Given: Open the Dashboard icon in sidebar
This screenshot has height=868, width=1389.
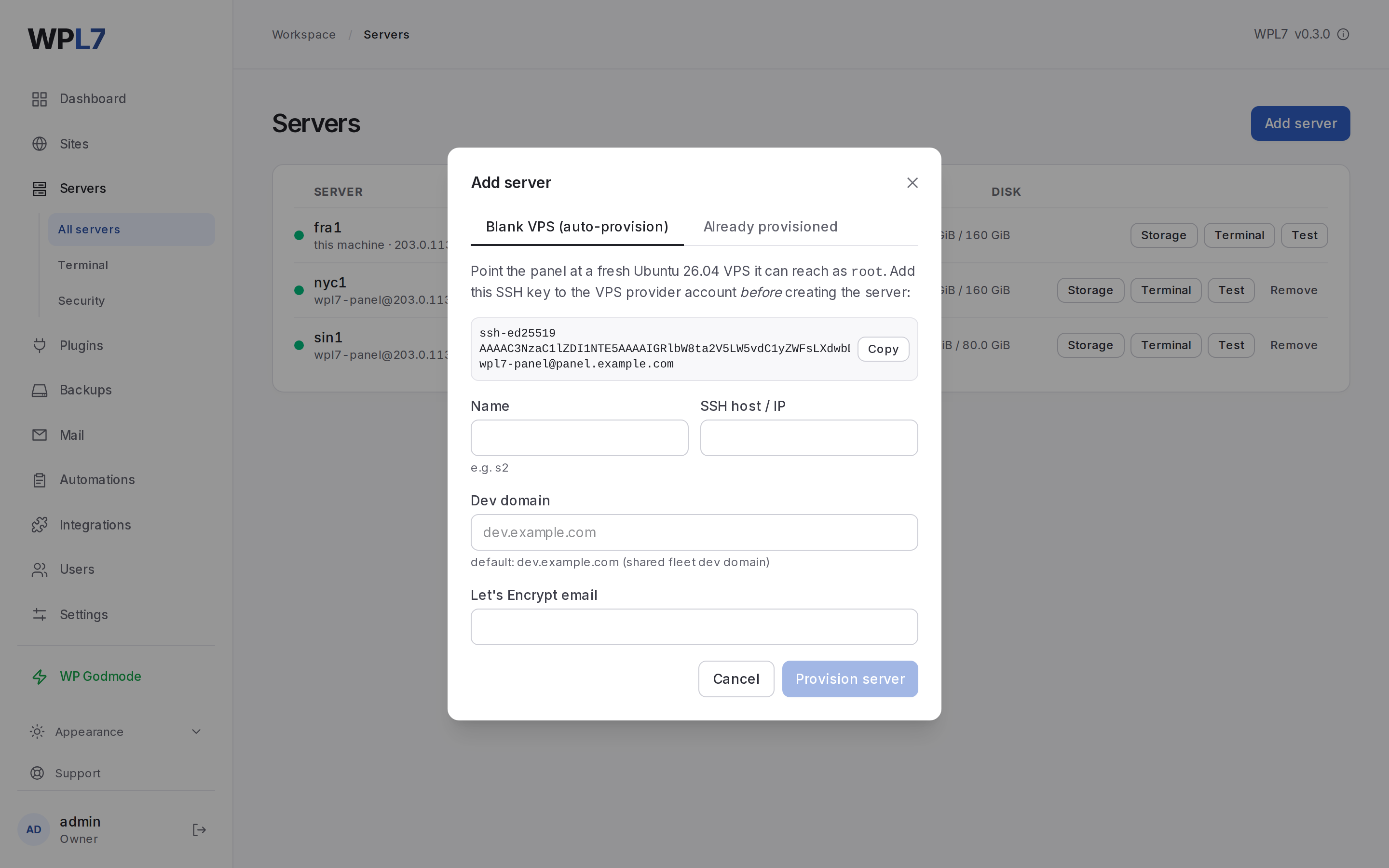Looking at the screenshot, I should point(39,99).
